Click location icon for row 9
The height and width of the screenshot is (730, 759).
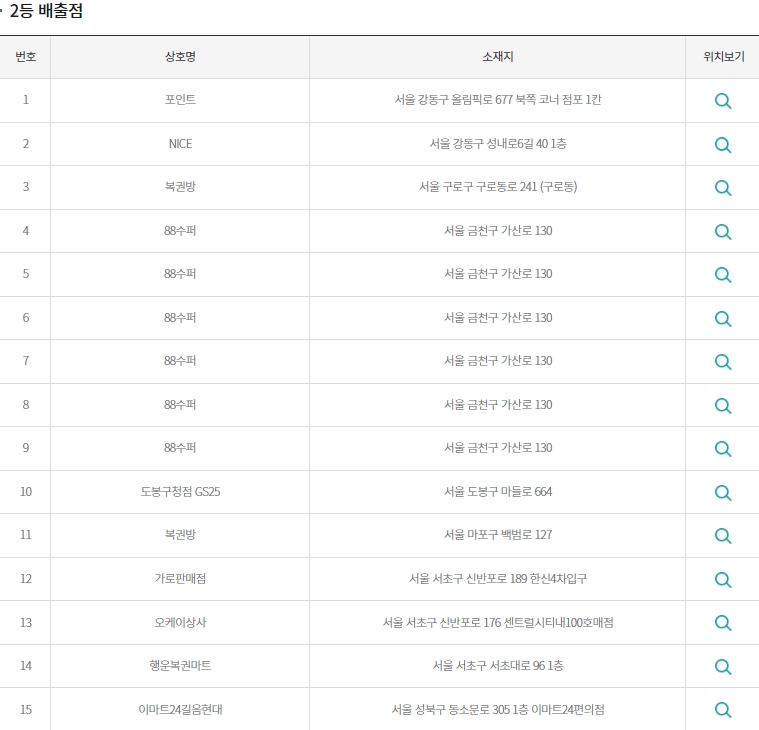coord(723,449)
